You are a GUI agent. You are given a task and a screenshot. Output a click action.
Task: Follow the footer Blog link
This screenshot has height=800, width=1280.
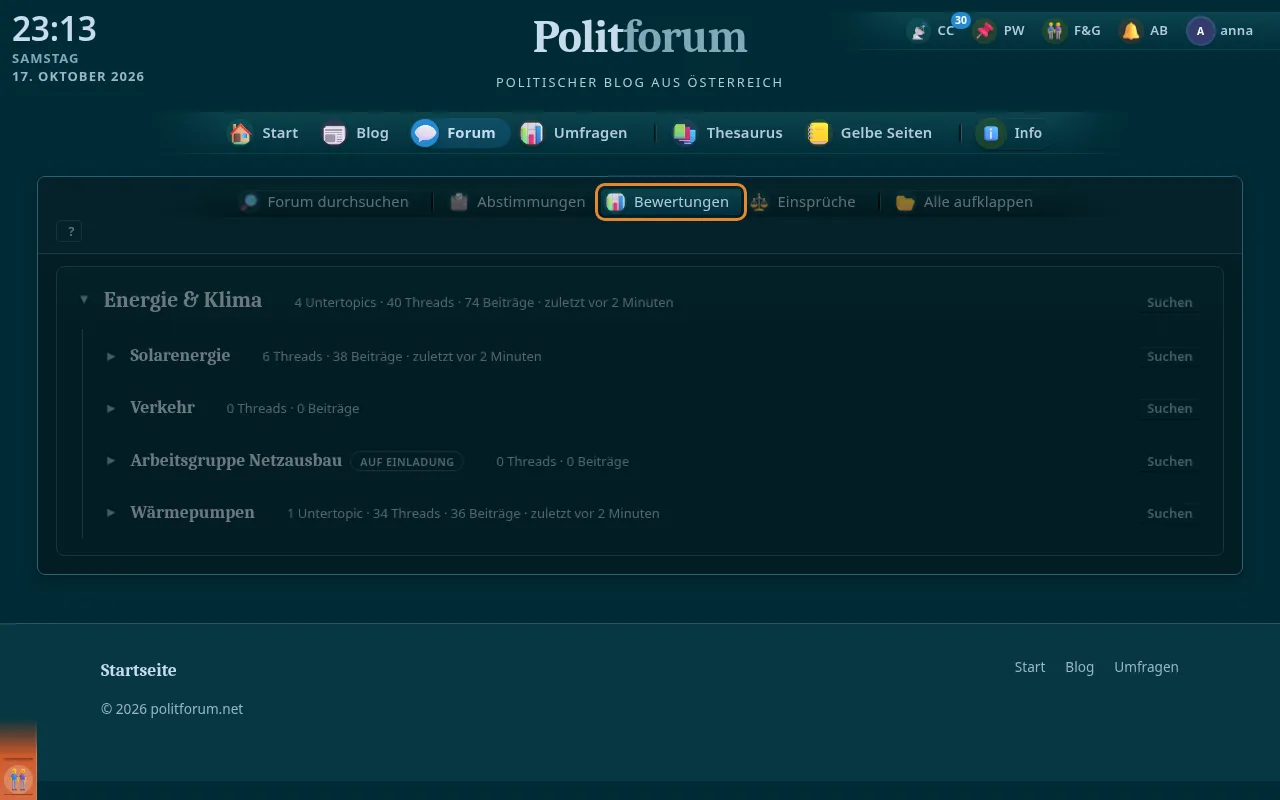point(1079,667)
